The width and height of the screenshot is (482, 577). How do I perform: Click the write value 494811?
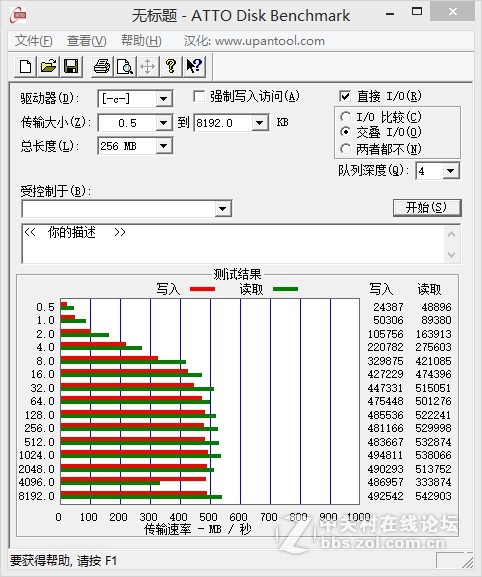(385, 455)
